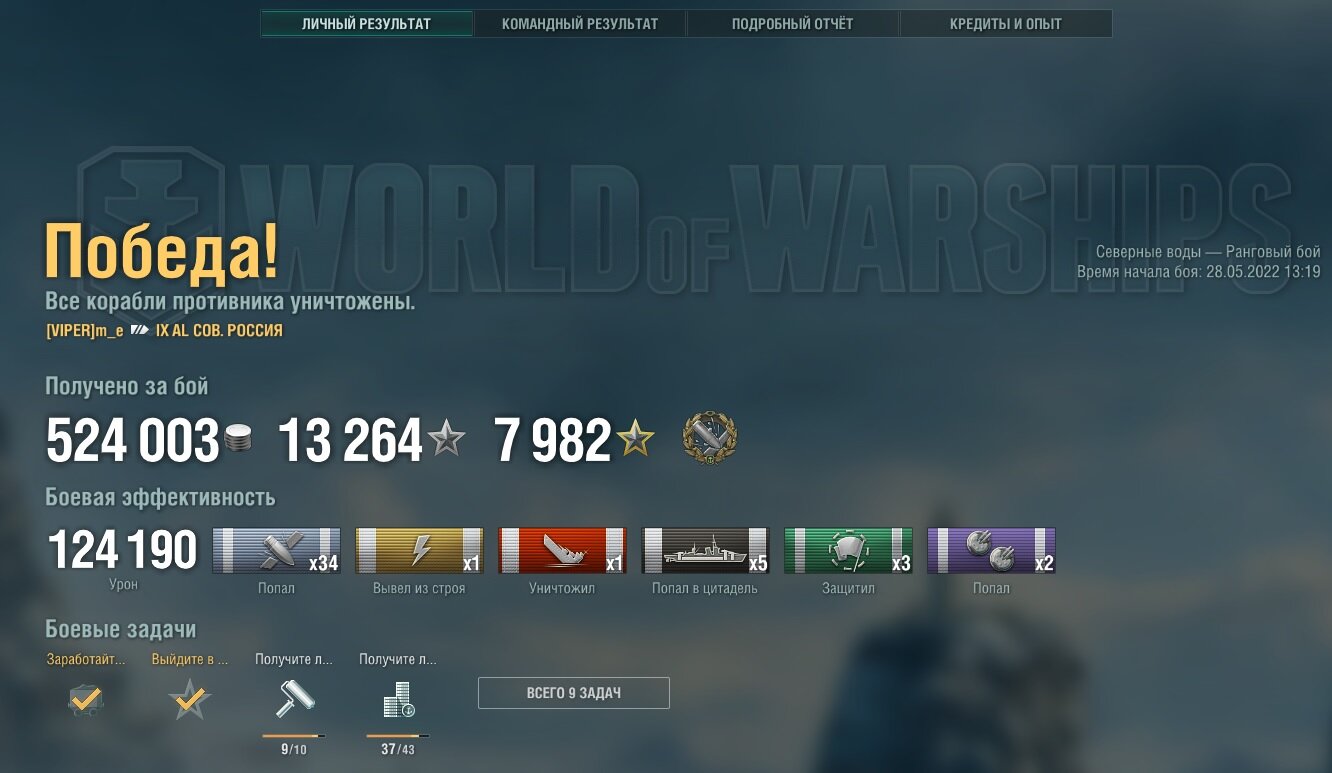This screenshot has width=1332, height=773.
Task: Click the purple x2 torpedo hits ribbon
Action: tap(992, 551)
